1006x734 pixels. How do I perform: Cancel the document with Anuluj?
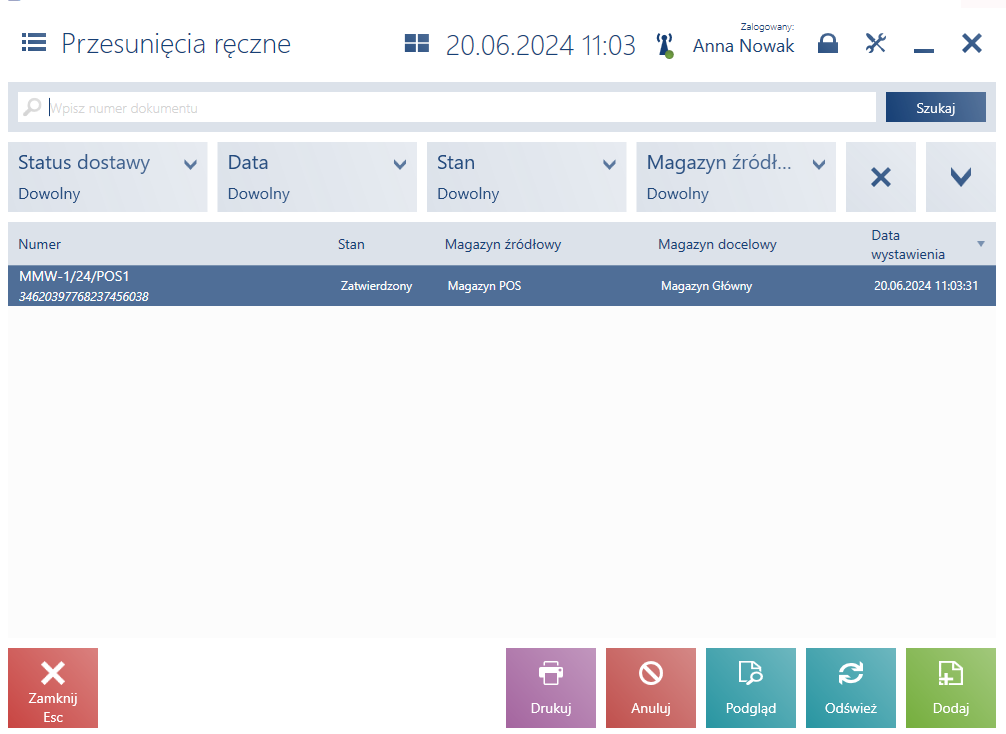[651, 688]
